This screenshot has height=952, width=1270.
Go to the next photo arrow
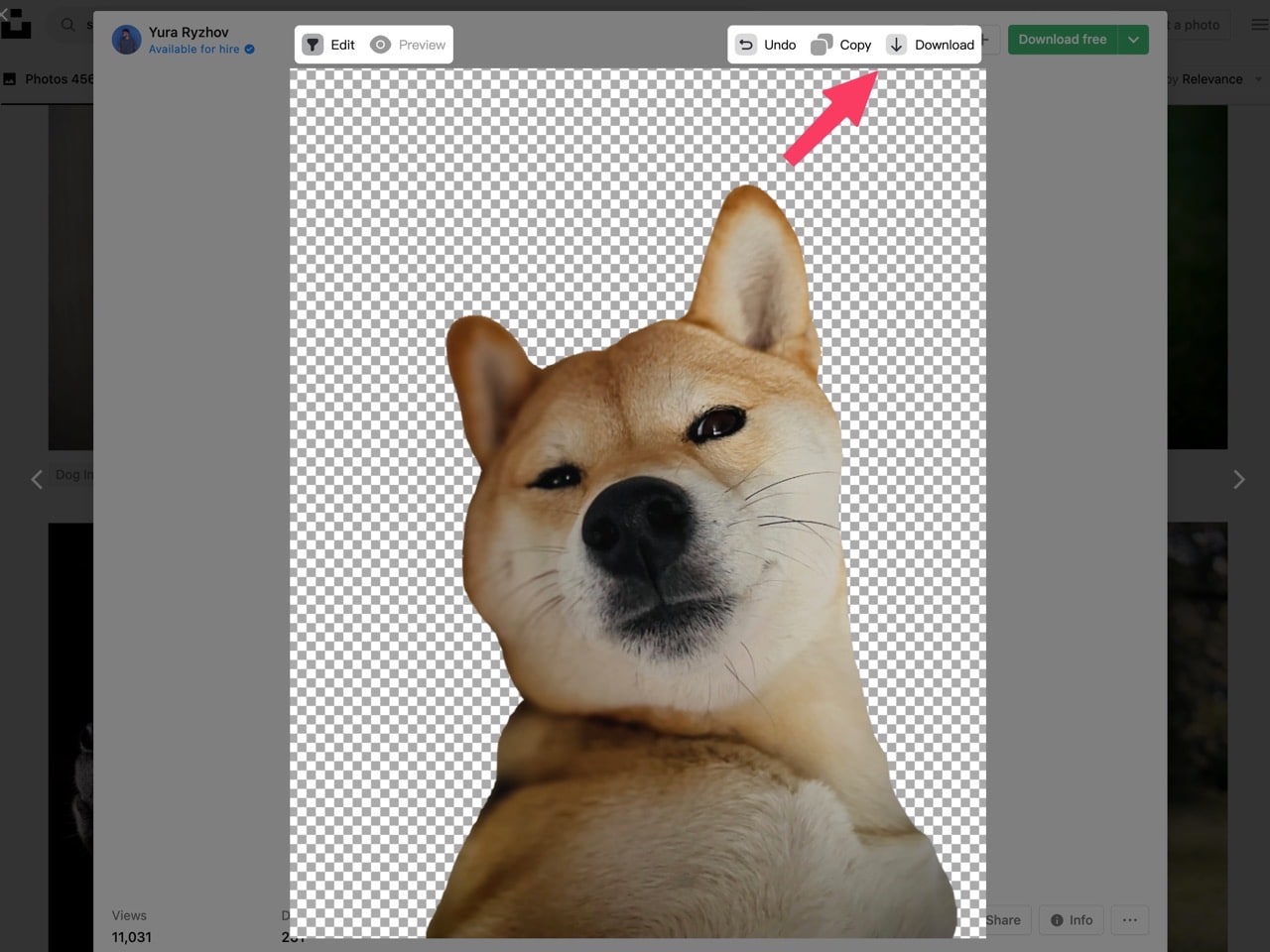[x=1238, y=480]
